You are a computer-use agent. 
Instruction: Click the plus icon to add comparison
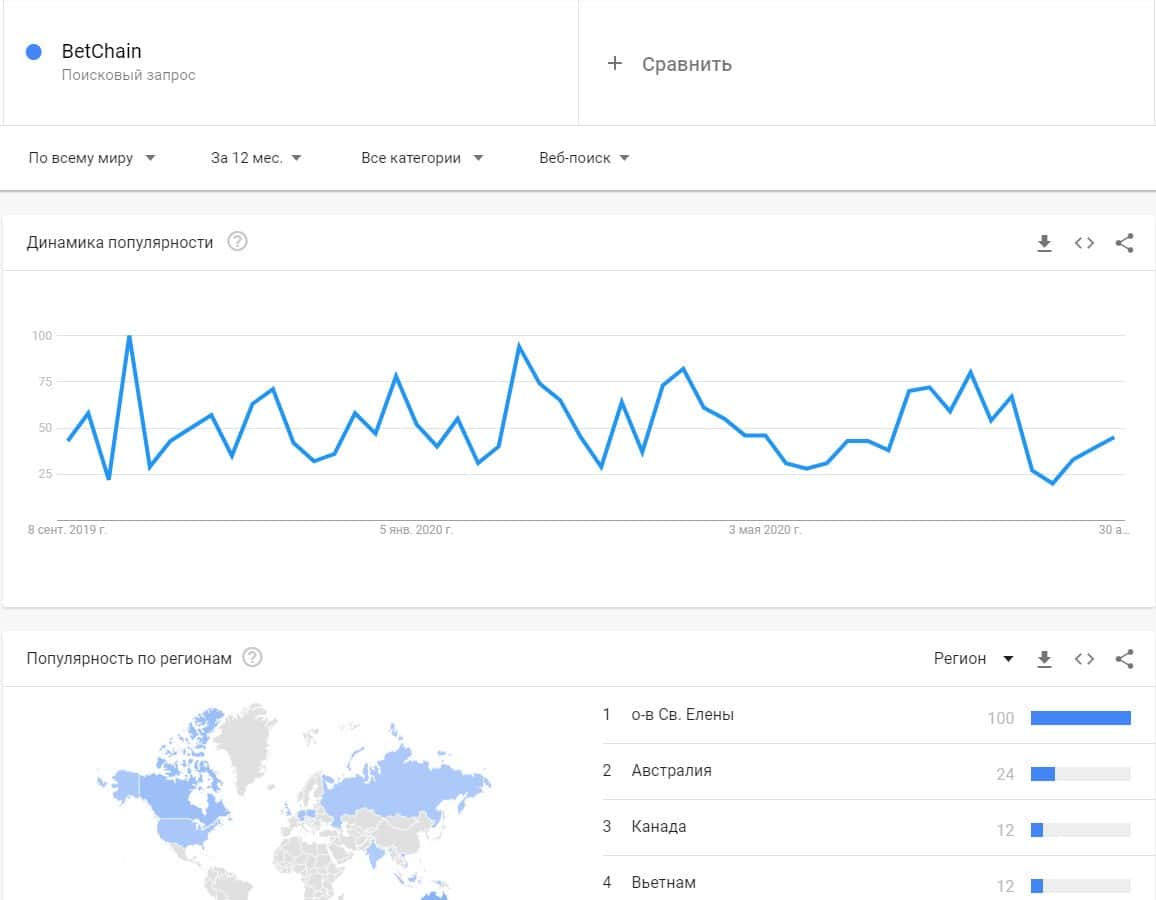[x=615, y=64]
